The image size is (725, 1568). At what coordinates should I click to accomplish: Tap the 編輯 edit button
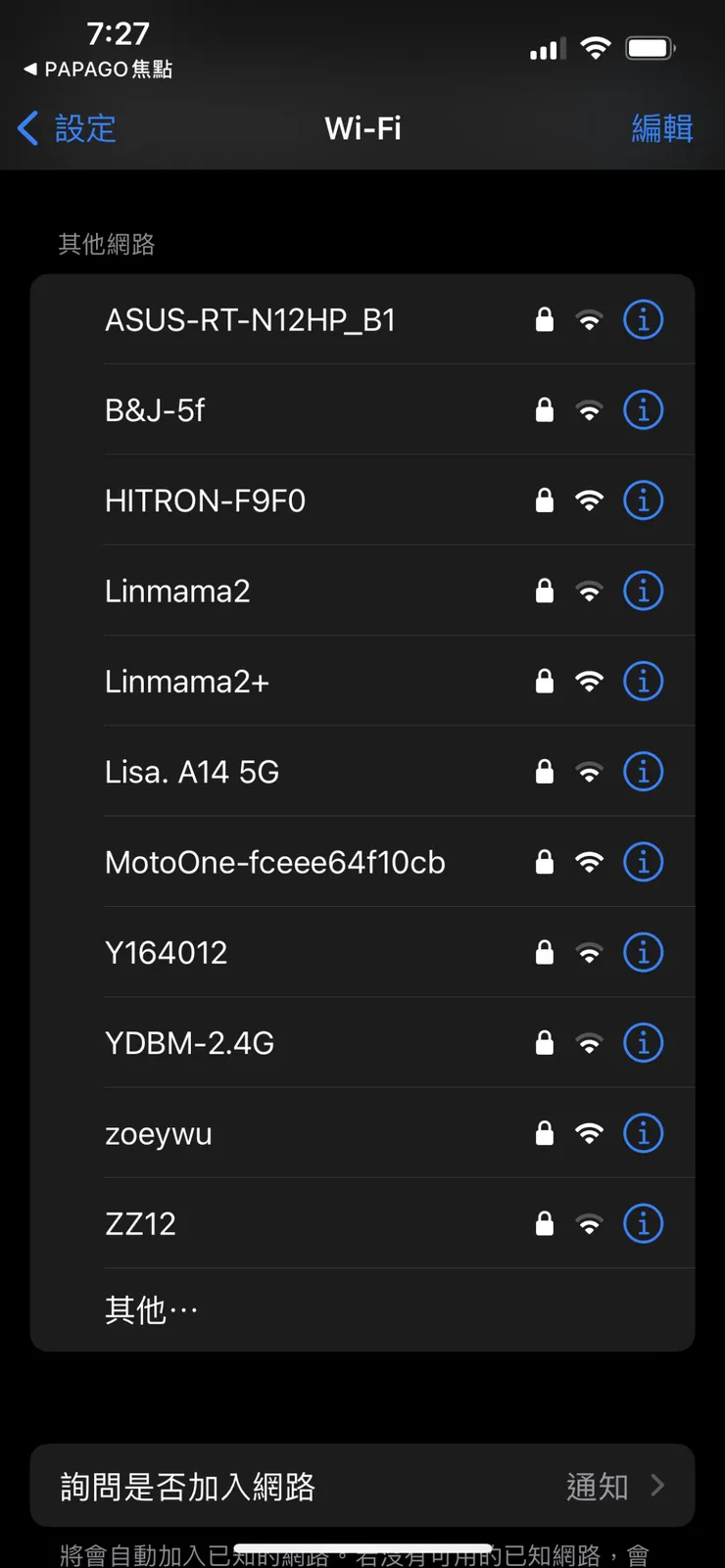tap(662, 128)
